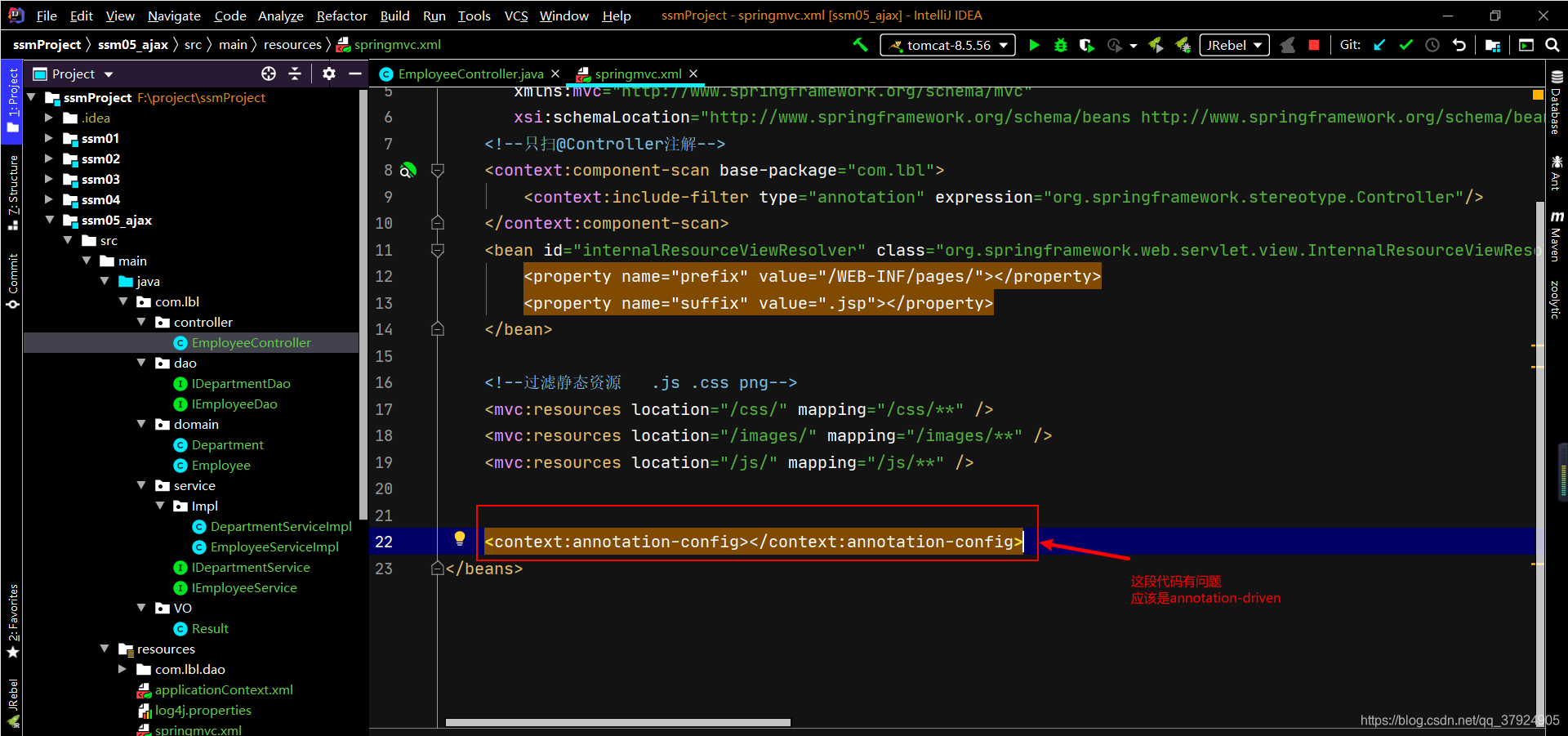Viewport: 1568px width, 736px height.
Task: Click the Profiler run icon
Action: coord(1114,45)
